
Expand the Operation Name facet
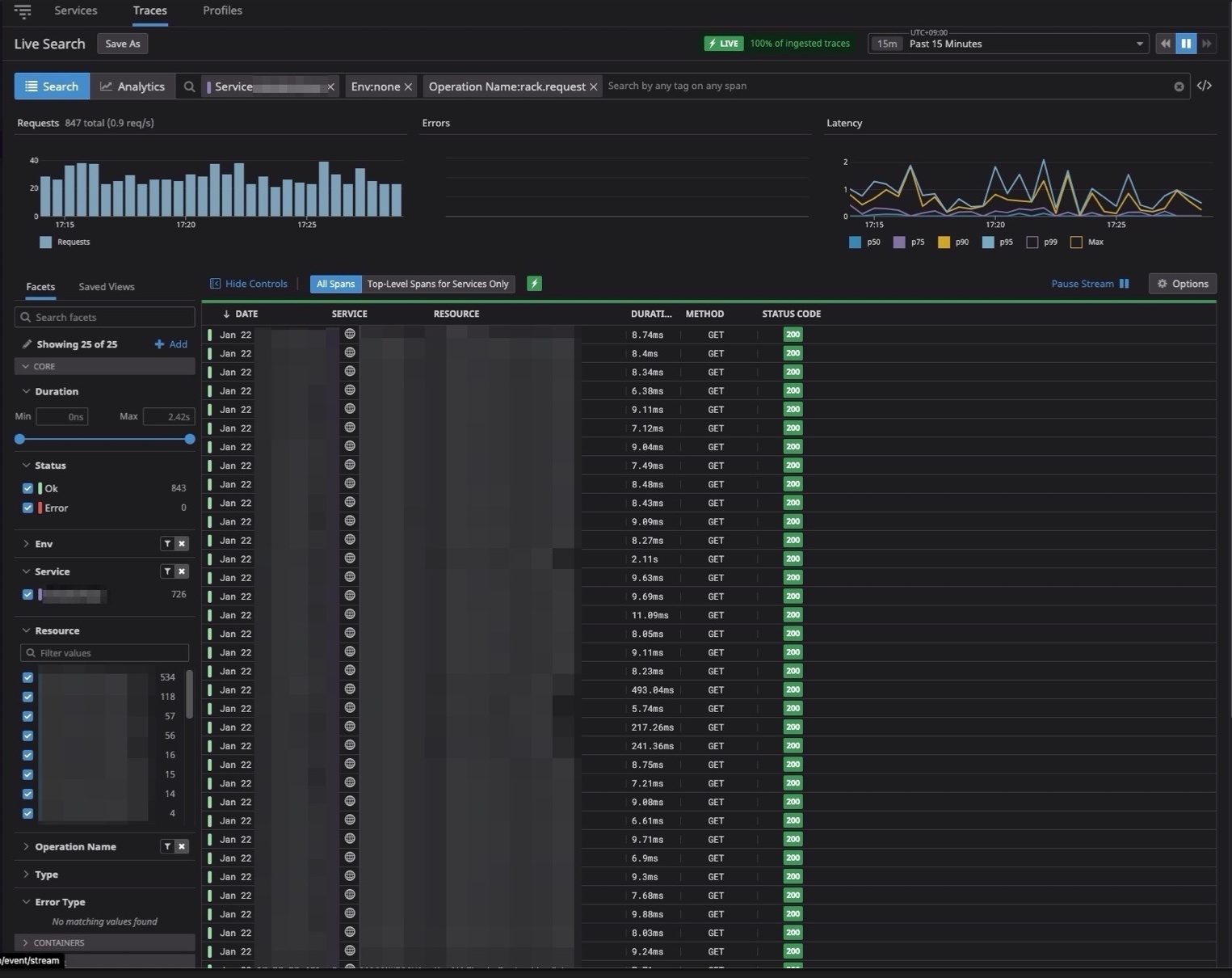pyautogui.click(x=75, y=846)
